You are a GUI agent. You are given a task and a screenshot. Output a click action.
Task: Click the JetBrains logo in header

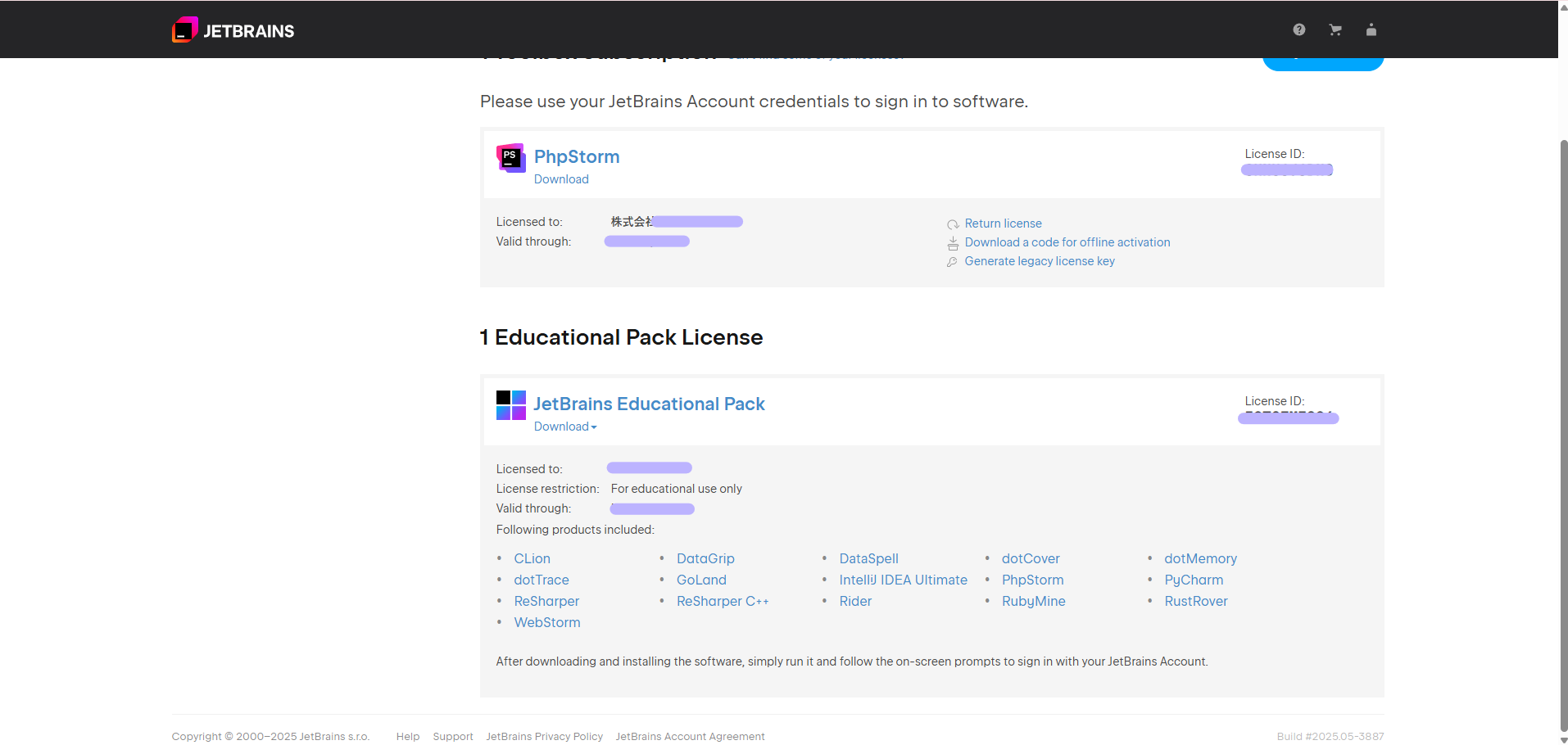click(x=233, y=30)
